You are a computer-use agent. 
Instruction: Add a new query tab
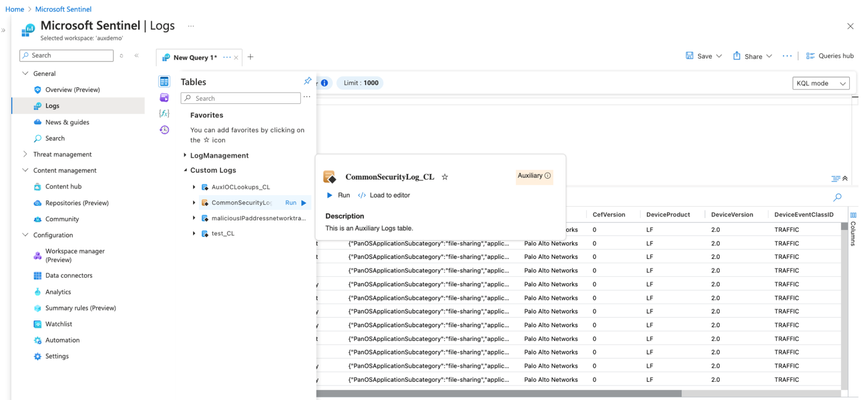pyautogui.click(x=250, y=57)
